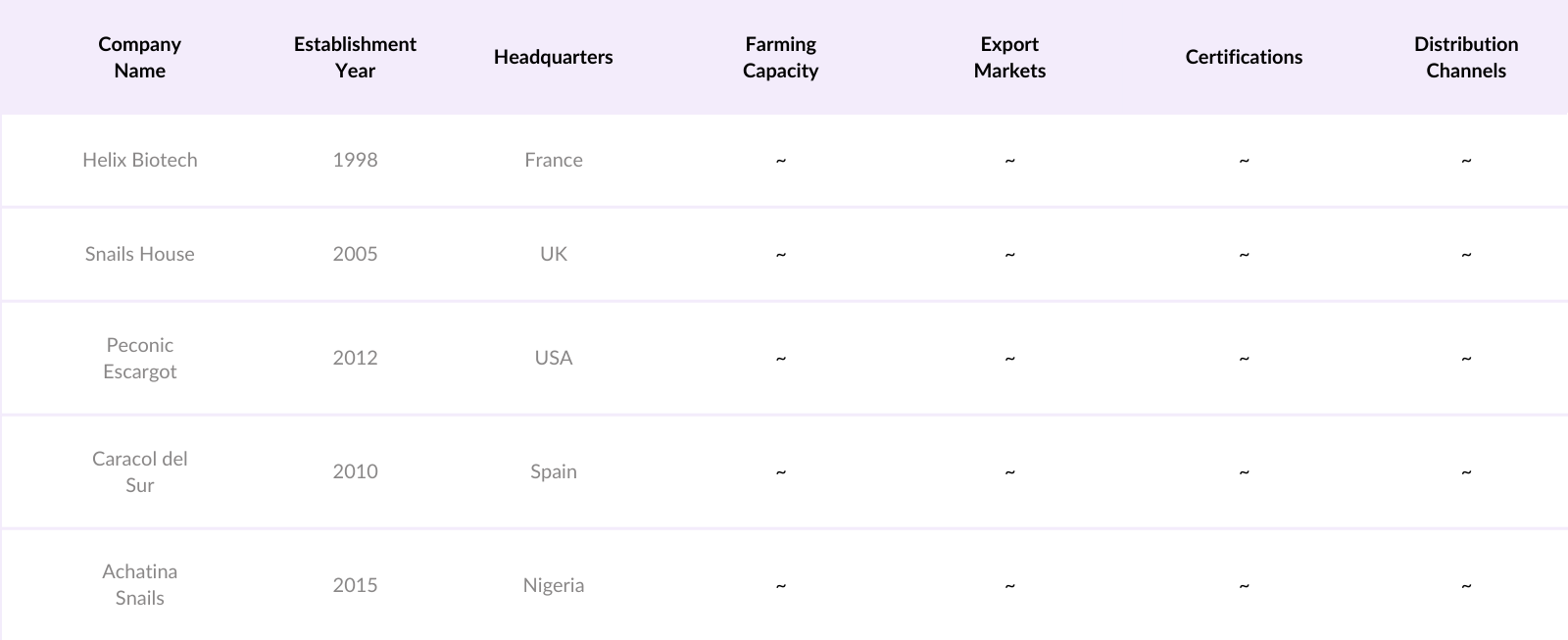
Task: Click the Company Name column header
Action: pos(140,57)
